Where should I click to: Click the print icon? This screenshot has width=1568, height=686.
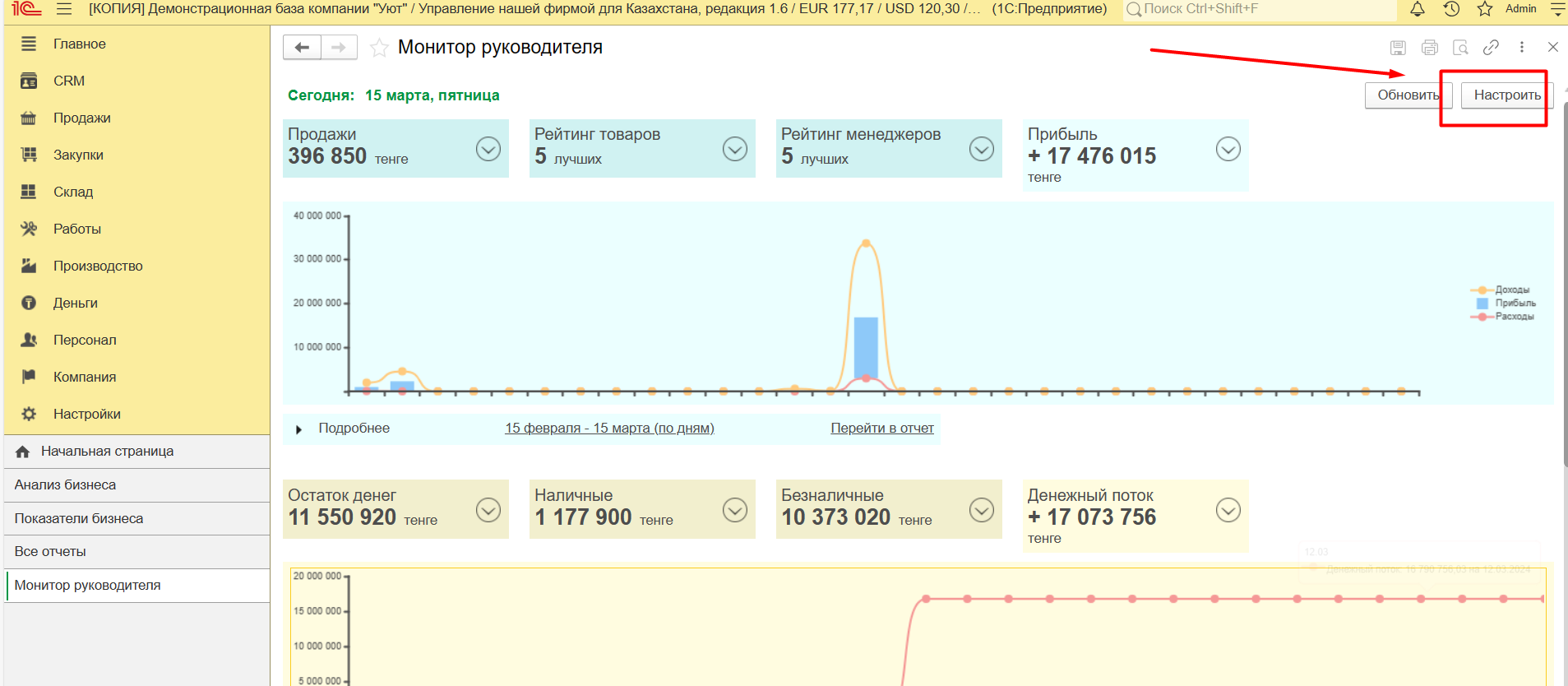[1430, 48]
